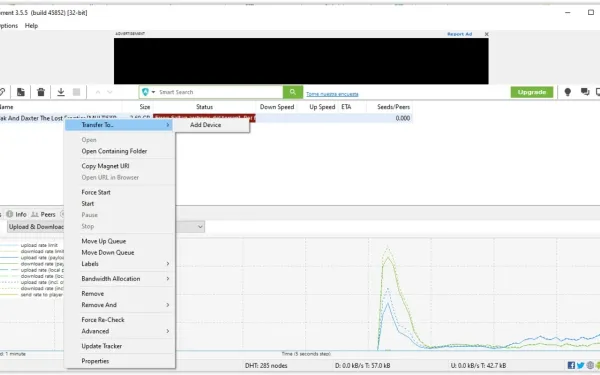Open the Tome nuestra encuesta link
Screen dimensions: 600x375
tap(332, 94)
